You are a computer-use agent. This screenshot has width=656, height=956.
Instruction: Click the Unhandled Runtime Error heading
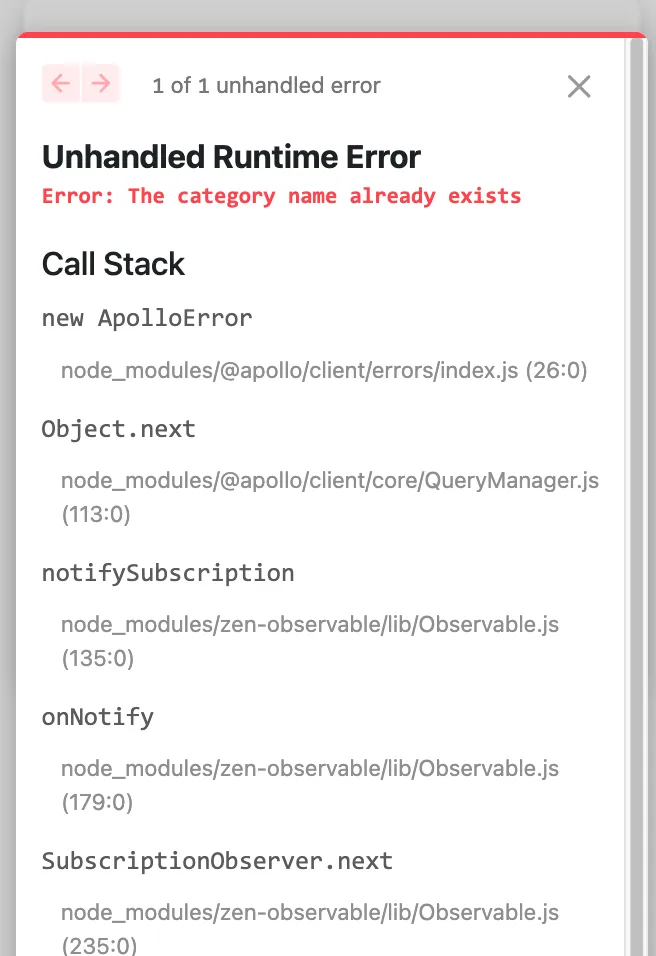231,157
